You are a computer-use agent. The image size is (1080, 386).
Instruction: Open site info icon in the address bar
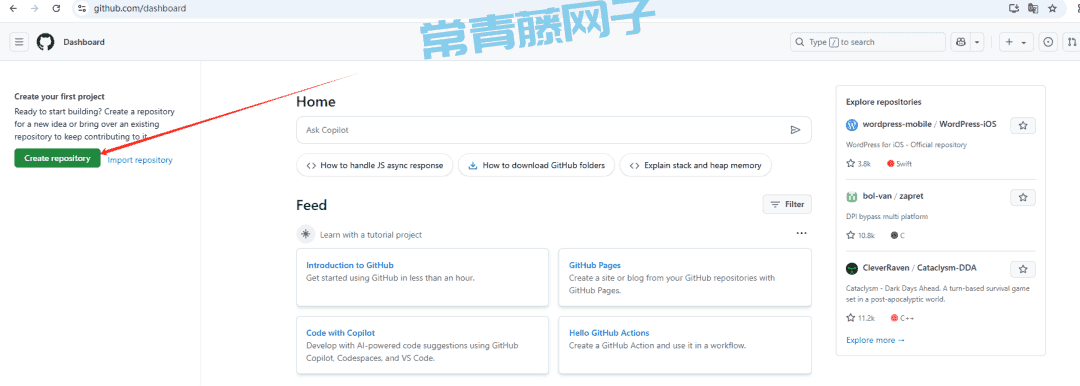click(x=82, y=8)
